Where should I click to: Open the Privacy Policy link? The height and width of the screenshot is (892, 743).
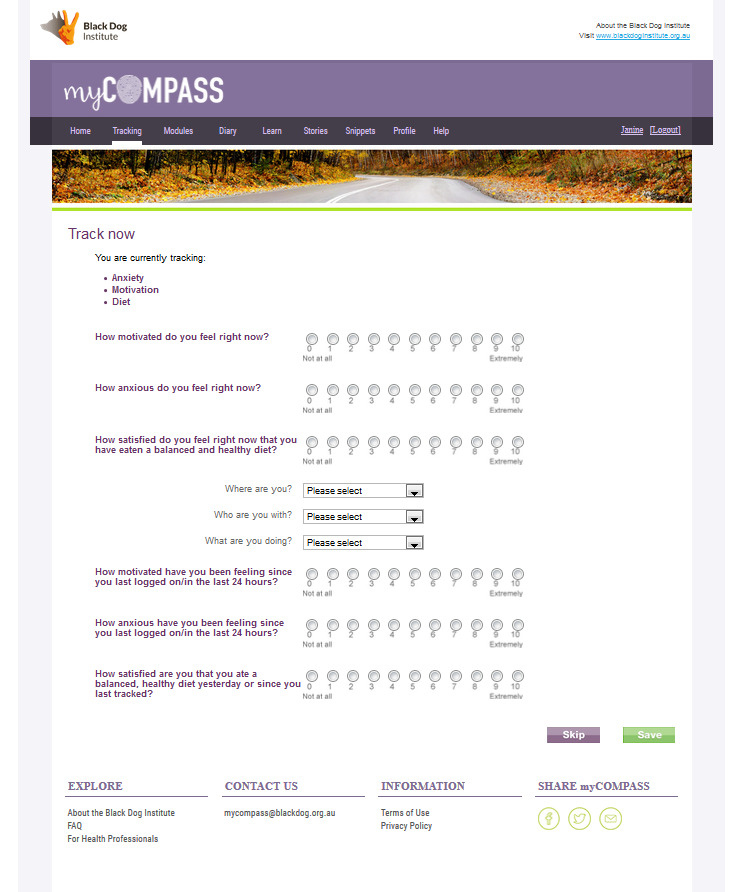[406, 826]
